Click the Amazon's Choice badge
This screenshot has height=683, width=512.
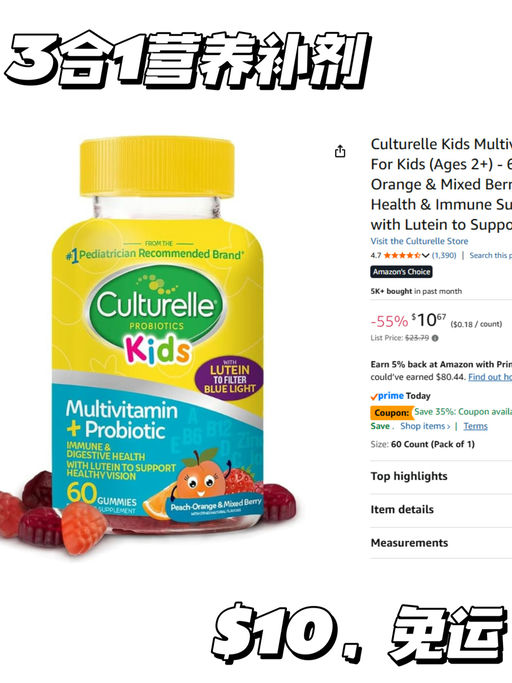(x=401, y=272)
